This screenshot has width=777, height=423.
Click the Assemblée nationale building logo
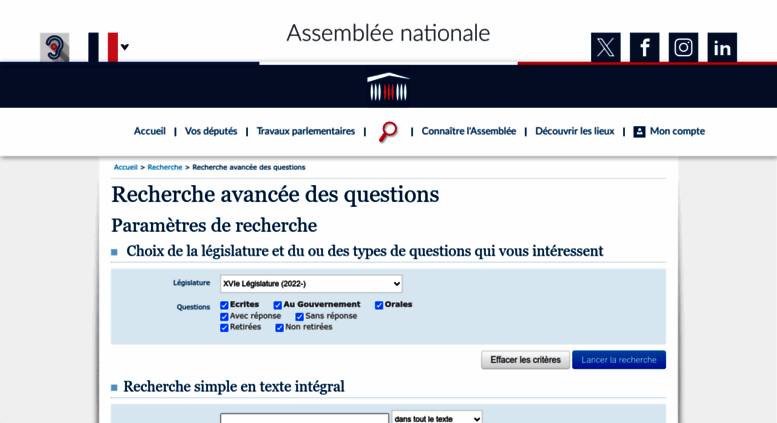[388, 87]
